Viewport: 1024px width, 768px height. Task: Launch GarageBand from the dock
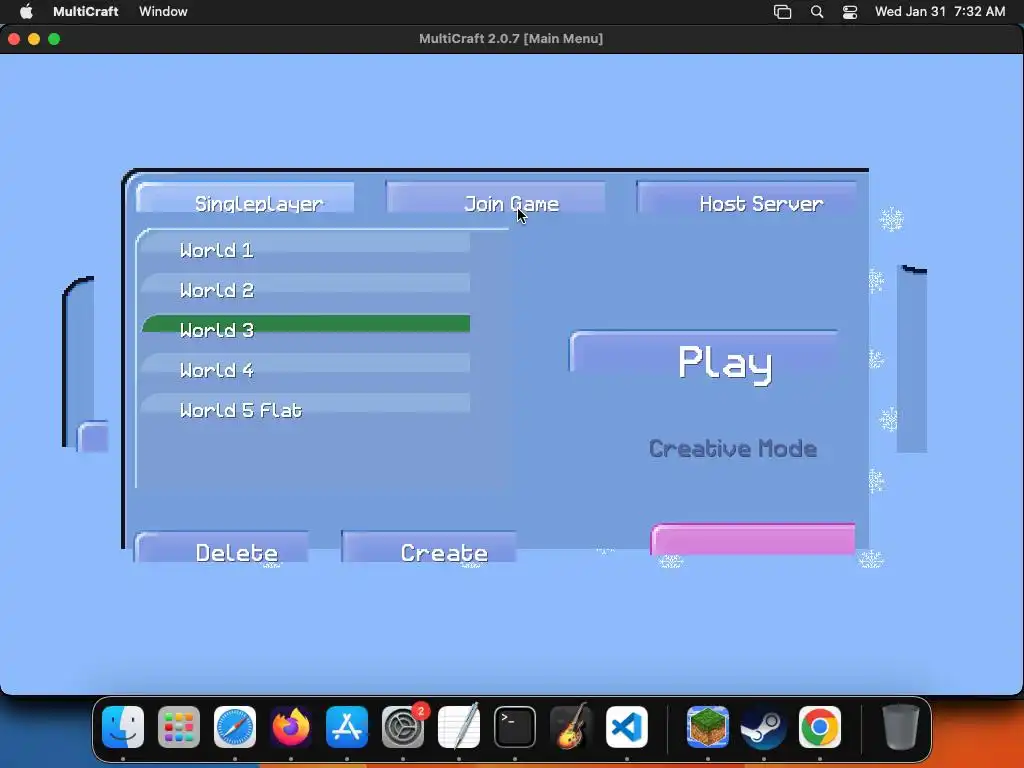[571, 727]
